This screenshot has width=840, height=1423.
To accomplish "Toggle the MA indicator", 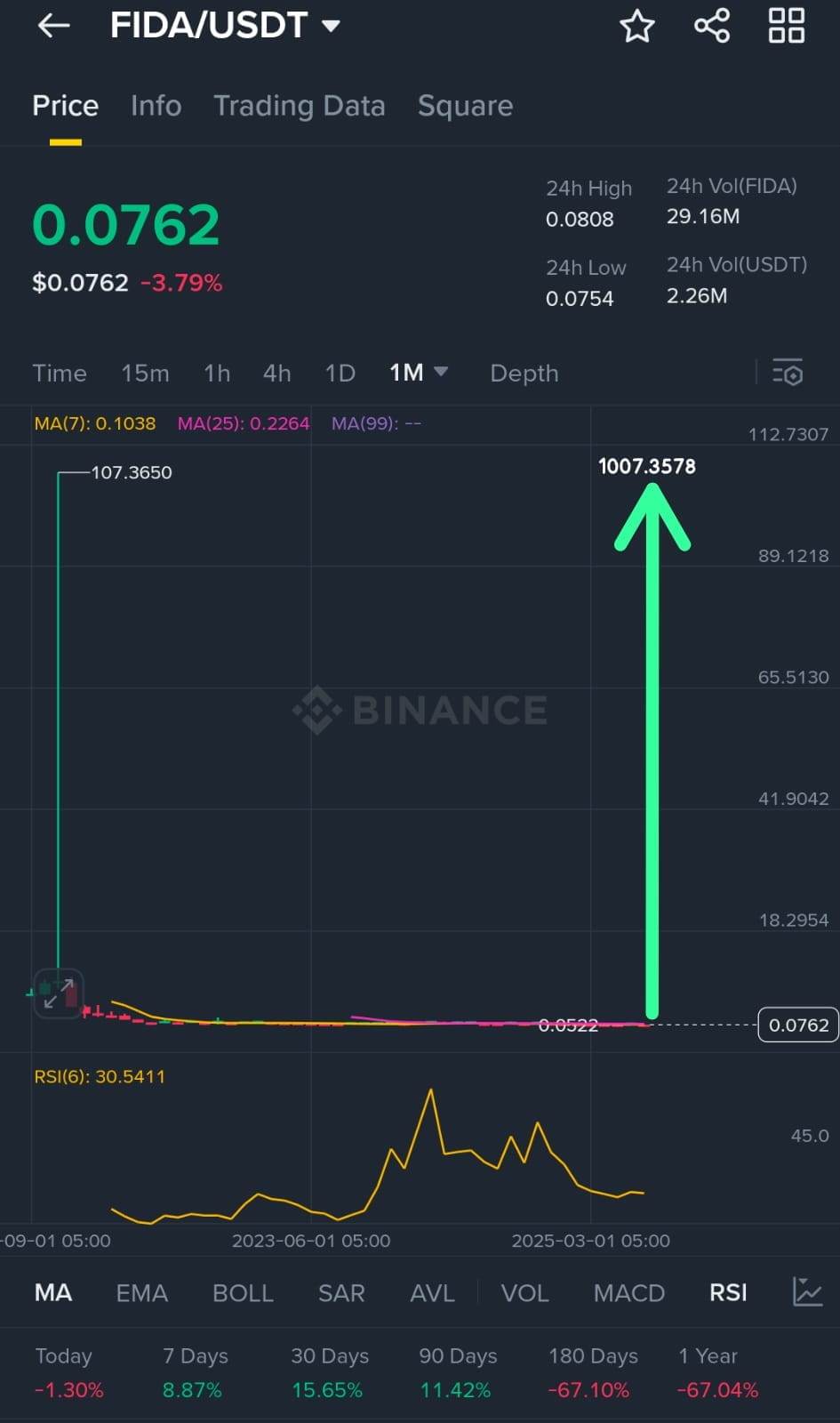I will coord(53,1292).
